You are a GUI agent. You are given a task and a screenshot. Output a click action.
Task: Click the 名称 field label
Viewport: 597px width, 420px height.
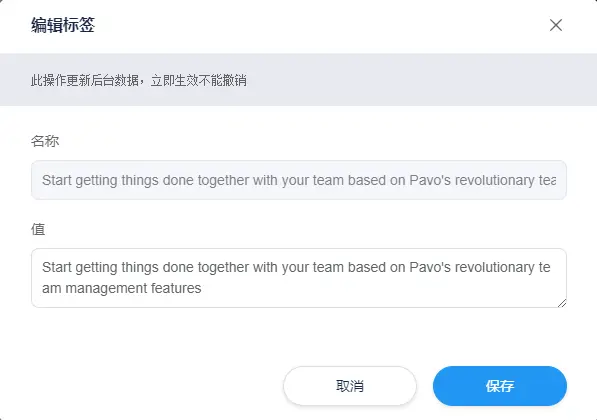[x=45, y=141]
